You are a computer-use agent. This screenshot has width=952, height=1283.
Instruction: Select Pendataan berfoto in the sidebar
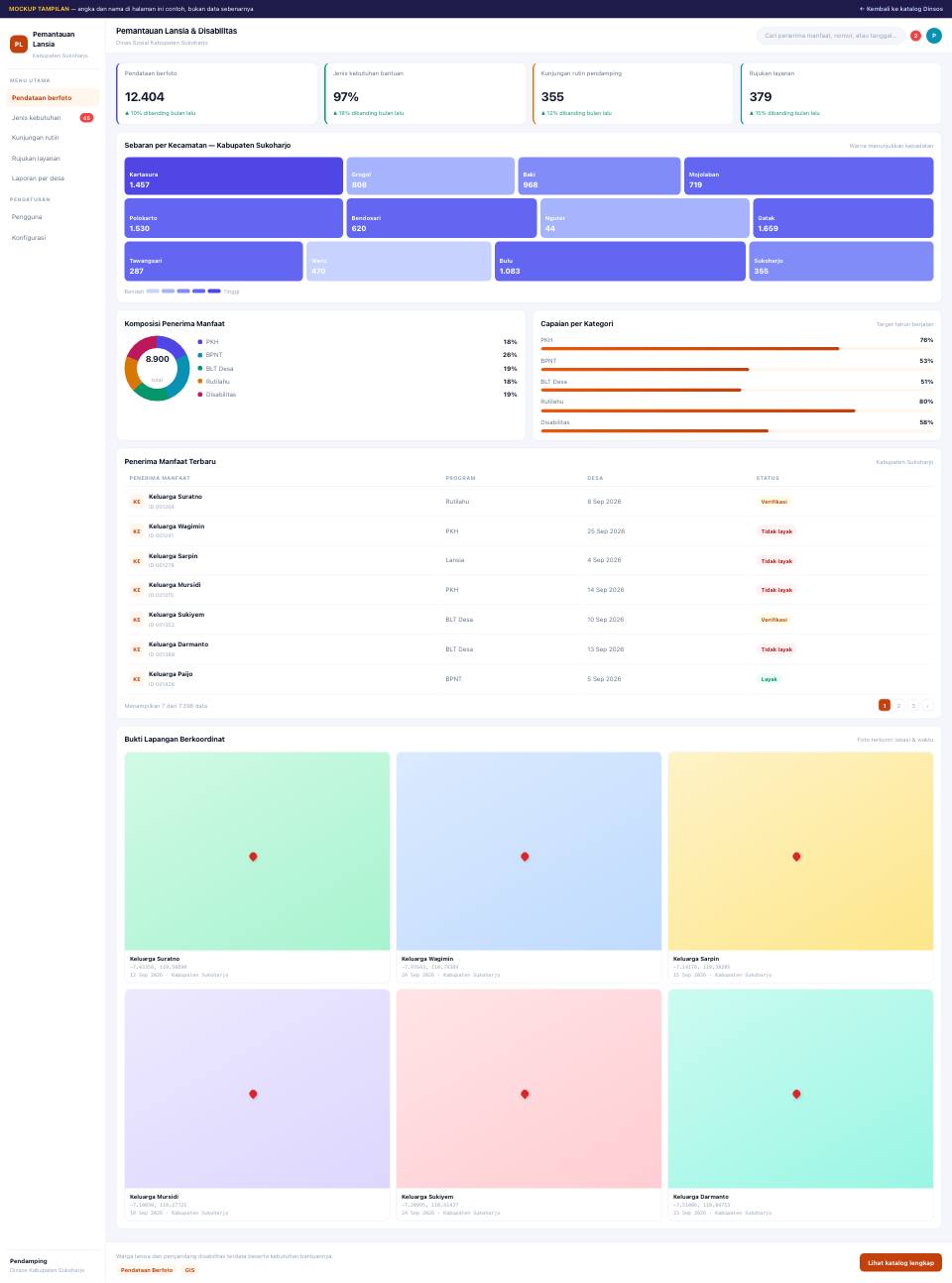[x=53, y=98]
